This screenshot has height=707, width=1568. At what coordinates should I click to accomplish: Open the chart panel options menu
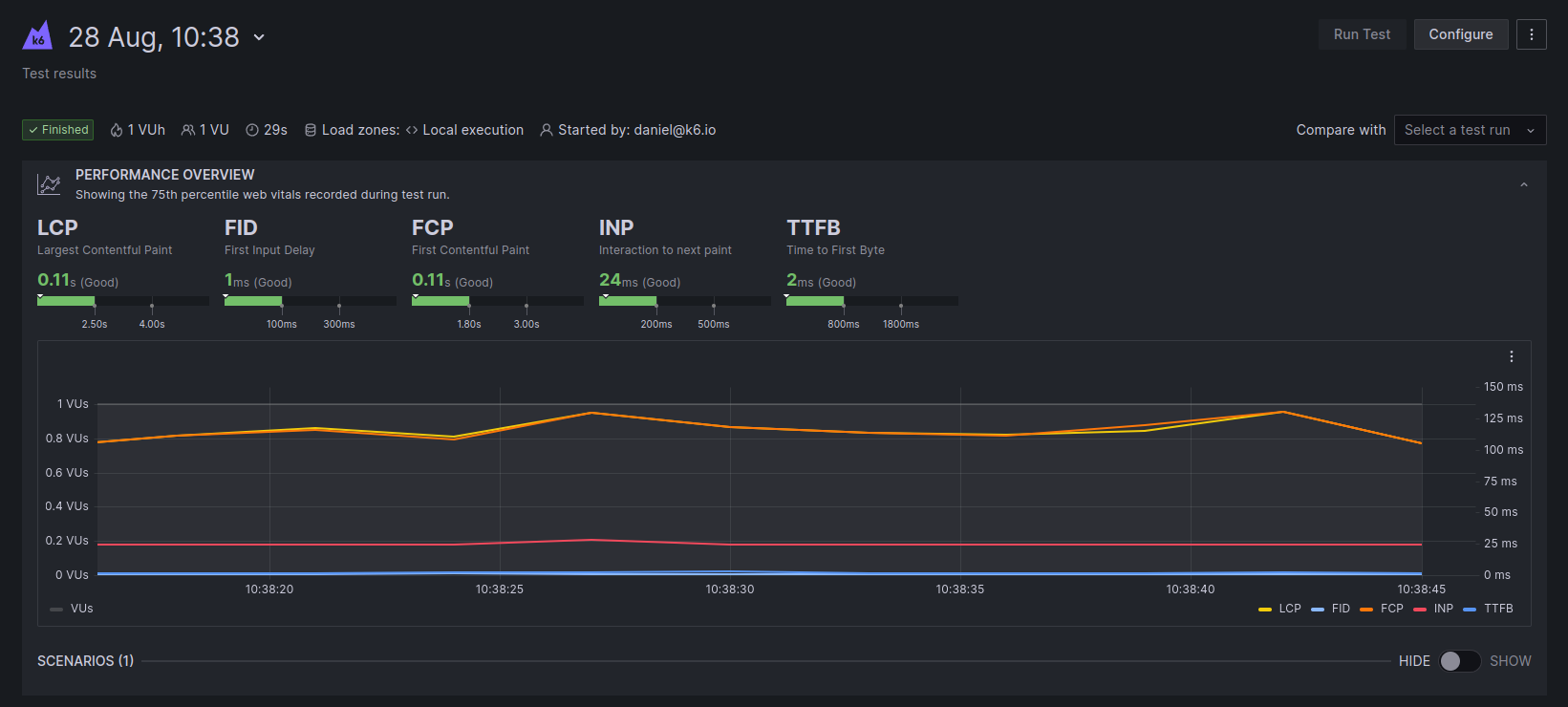(x=1511, y=356)
